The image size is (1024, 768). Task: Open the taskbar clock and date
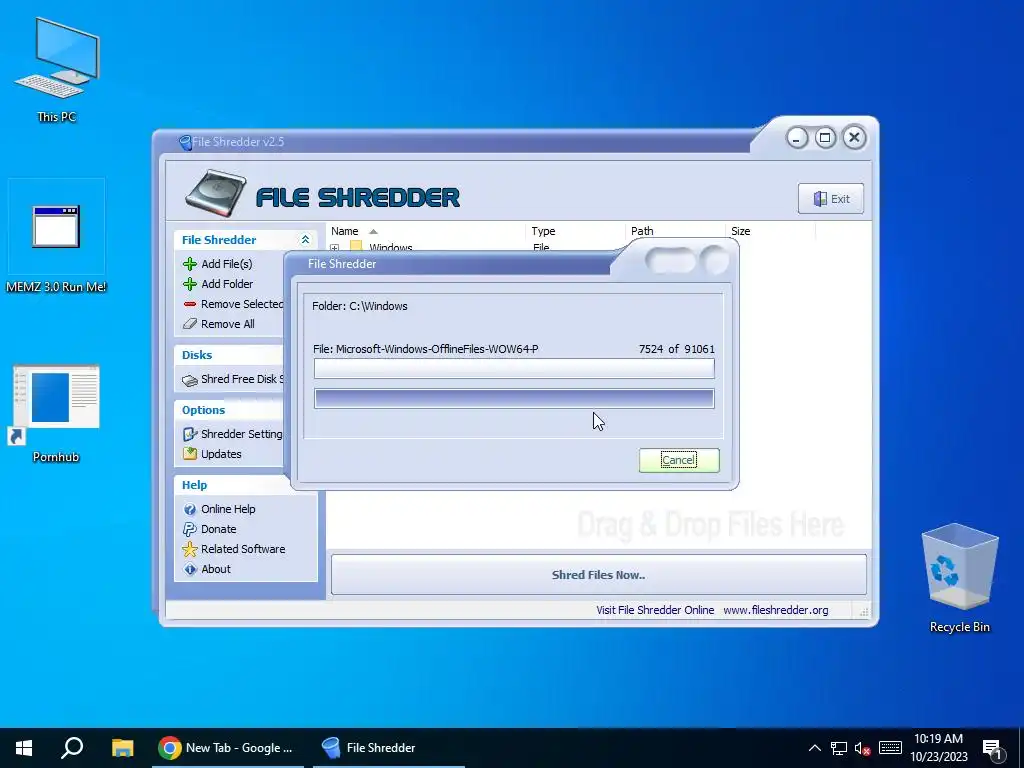pyautogui.click(x=938, y=748)
